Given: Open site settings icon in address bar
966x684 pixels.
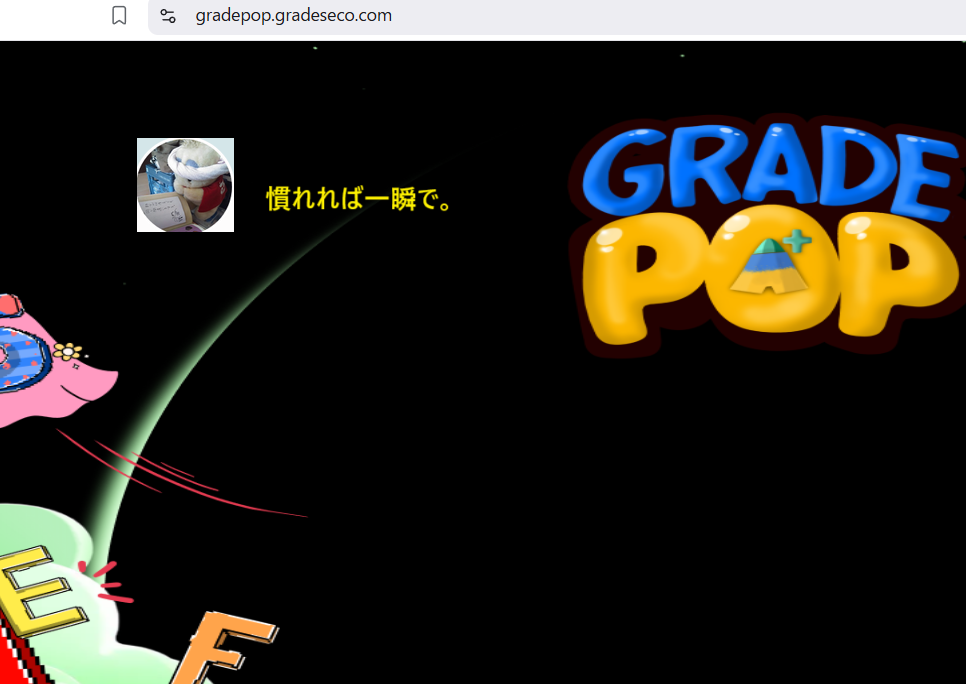Looking at the screenshot, I should [x=168, y=15].
